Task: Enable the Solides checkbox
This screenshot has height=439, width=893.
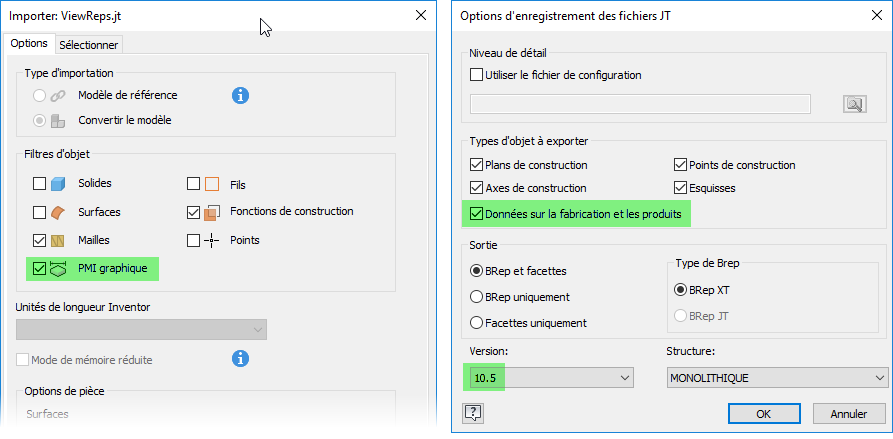Action: (x=40, y=184)
